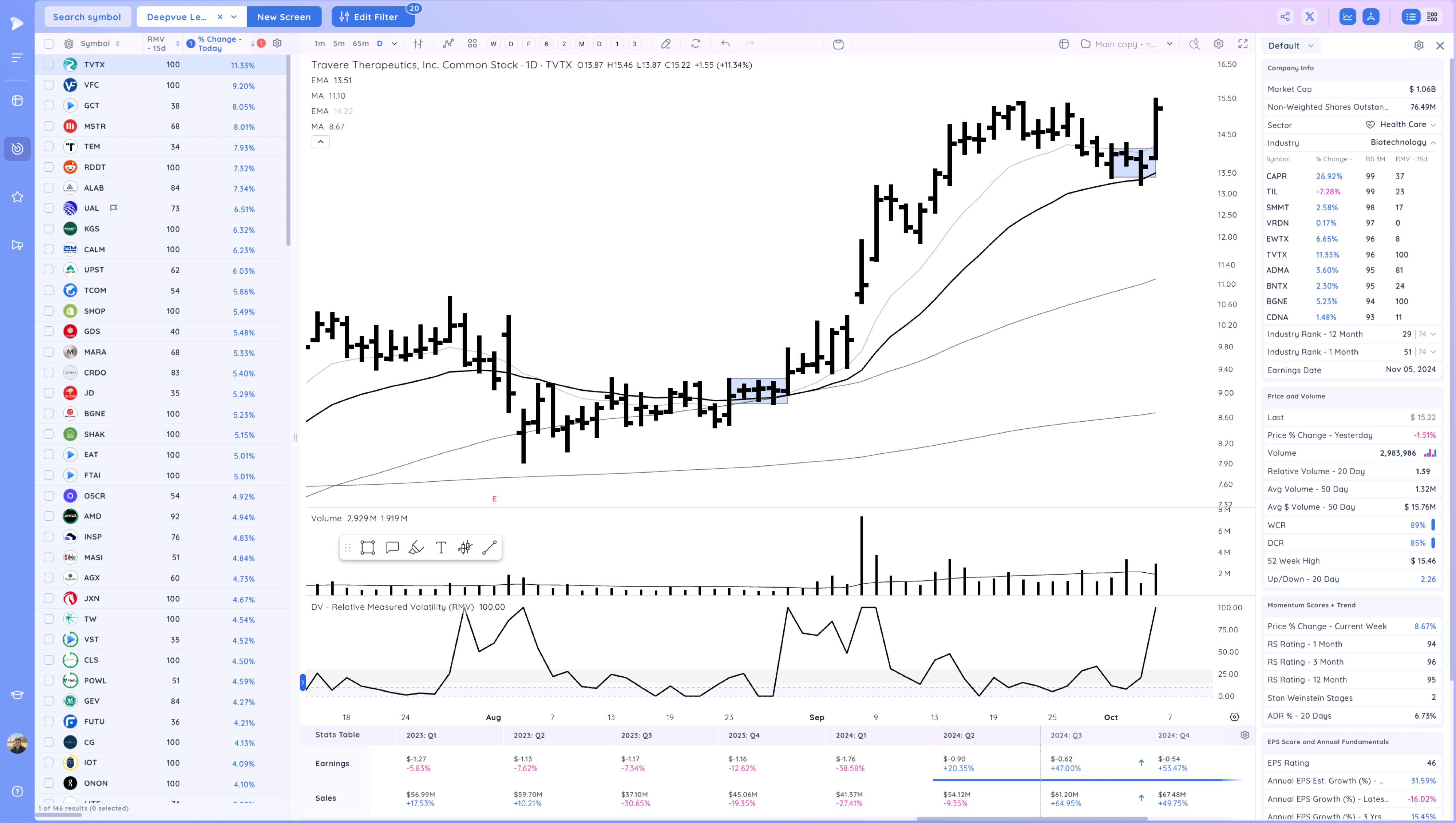Select the weekly W interval
Screen dimensions: 1456x823
tap(492, 44)
